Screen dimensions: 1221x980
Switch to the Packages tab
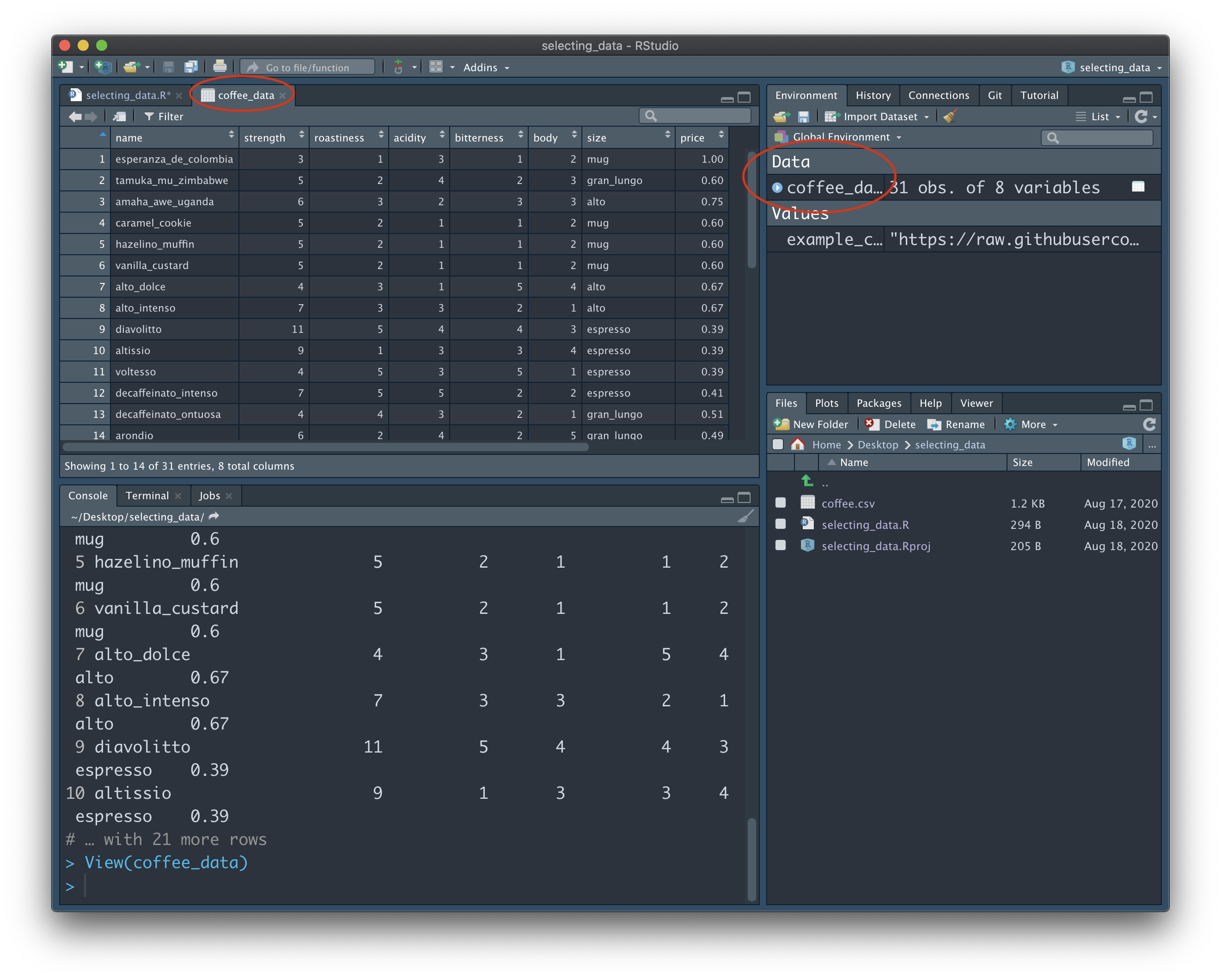[879, 403]
